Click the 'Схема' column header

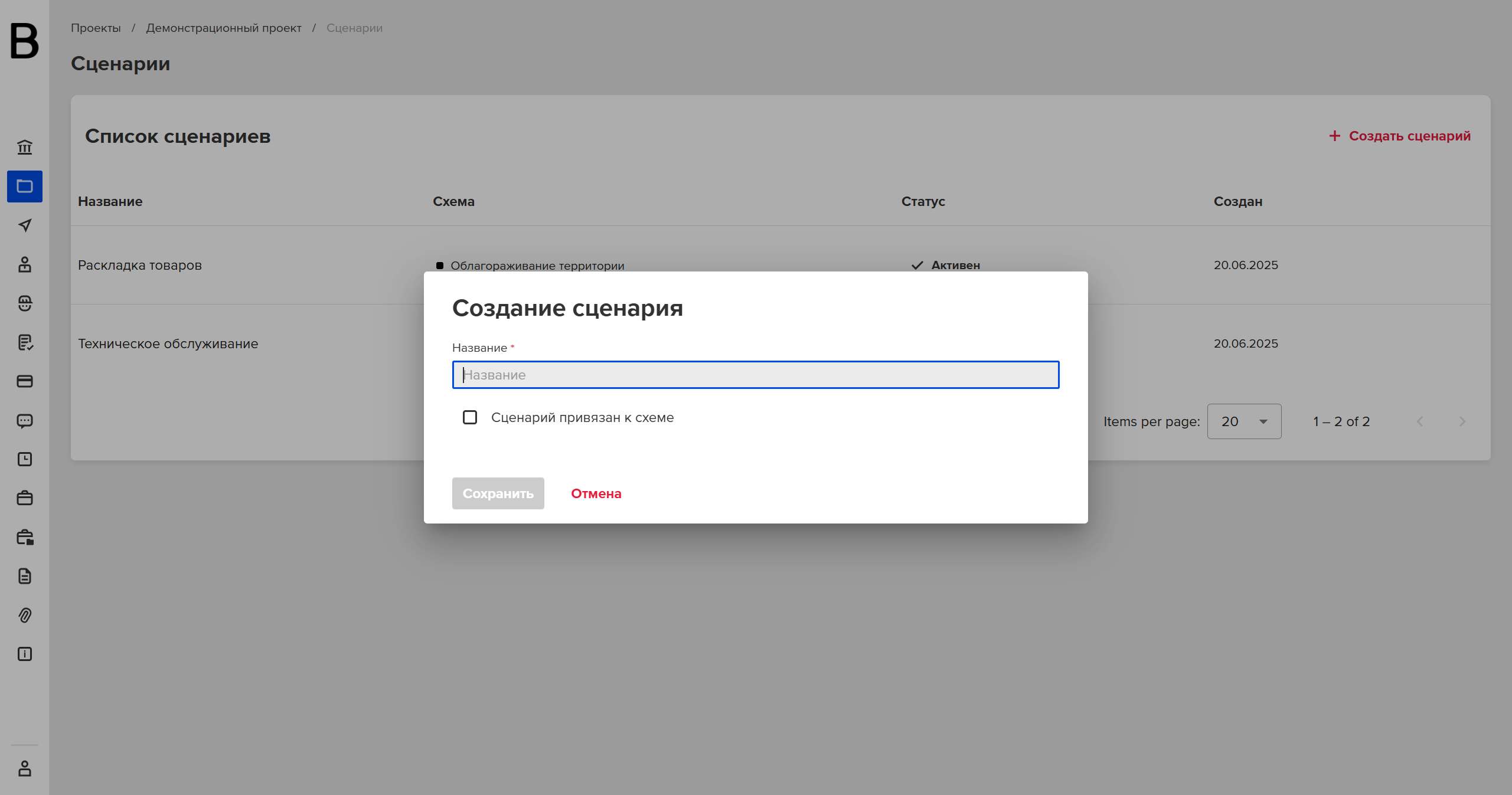(453, 201)
